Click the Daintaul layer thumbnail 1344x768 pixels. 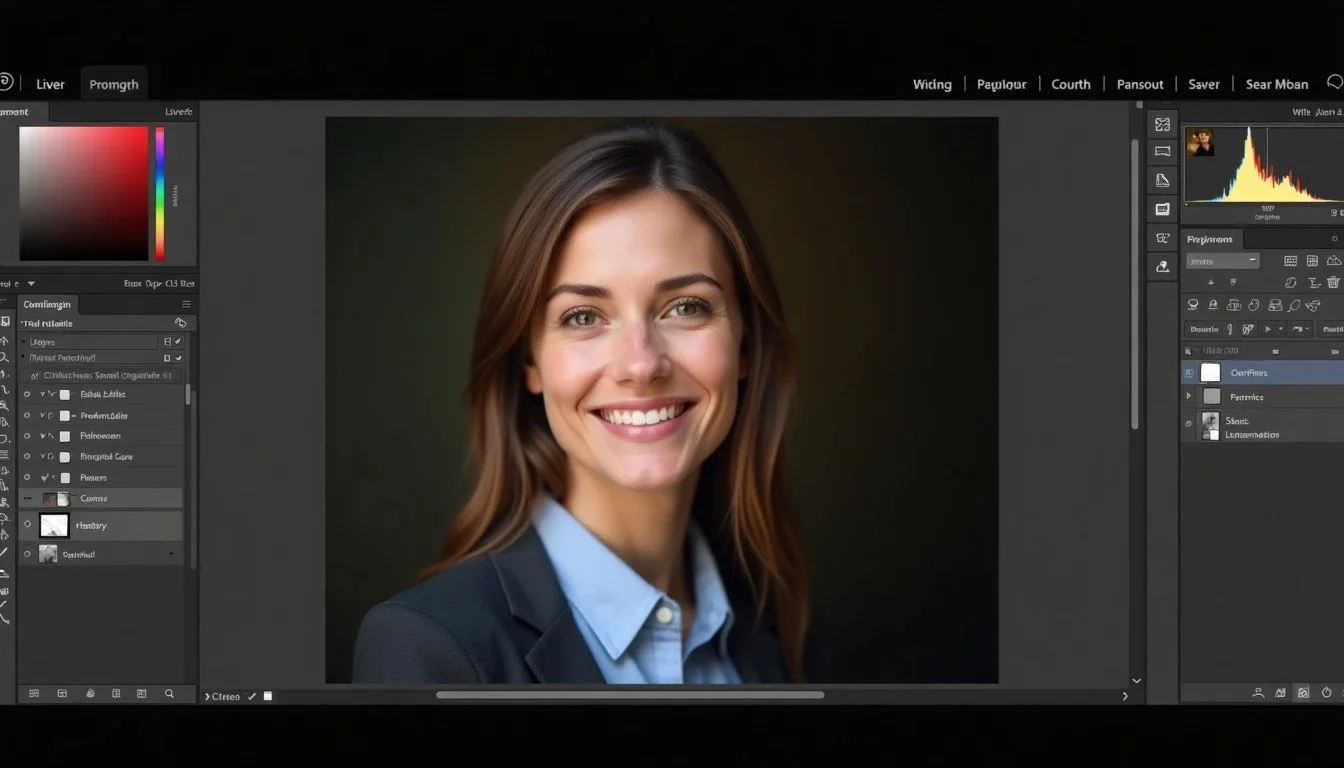(48, 553)
